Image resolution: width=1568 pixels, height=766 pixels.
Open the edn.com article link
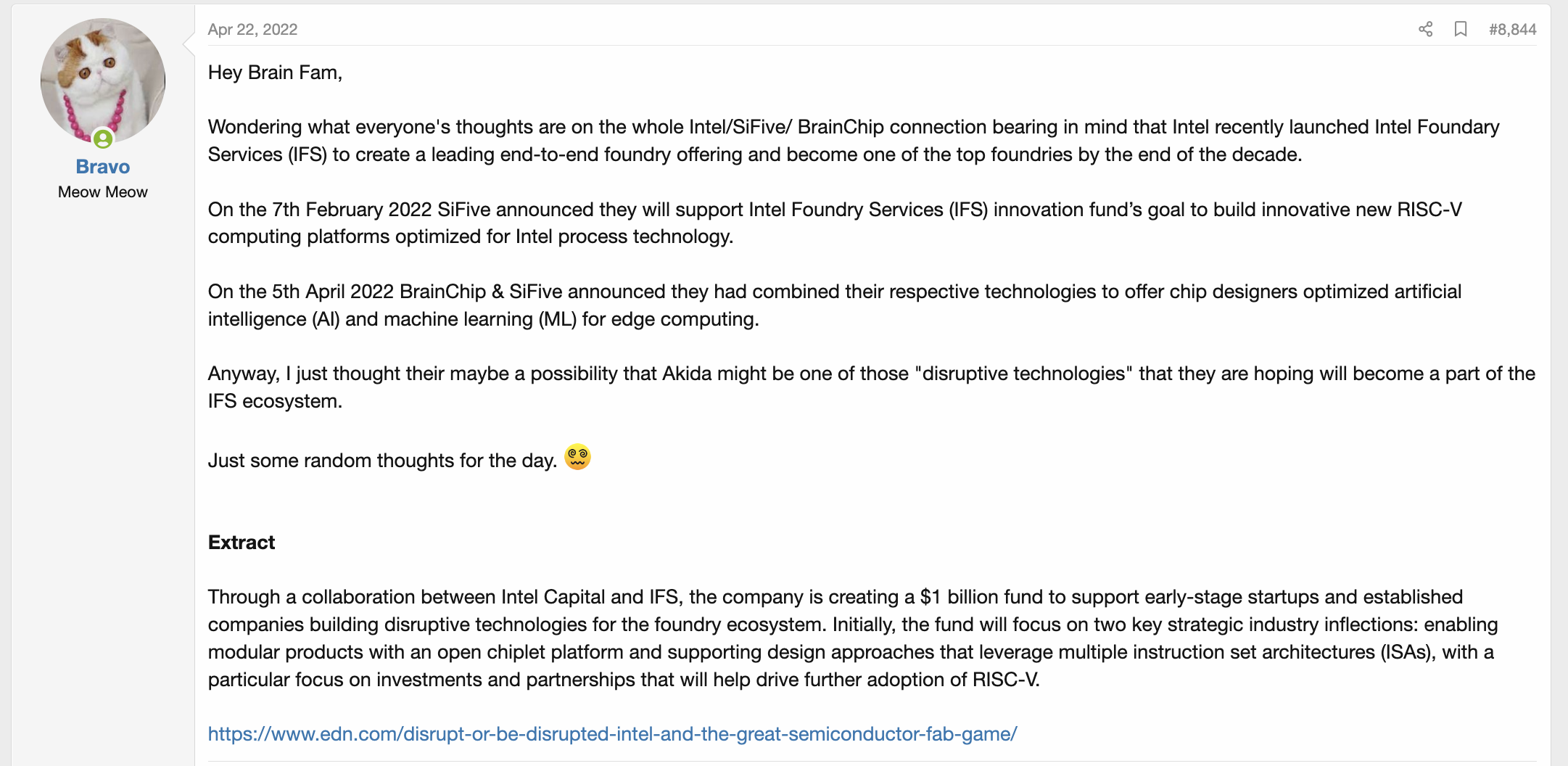pos(612,734)
